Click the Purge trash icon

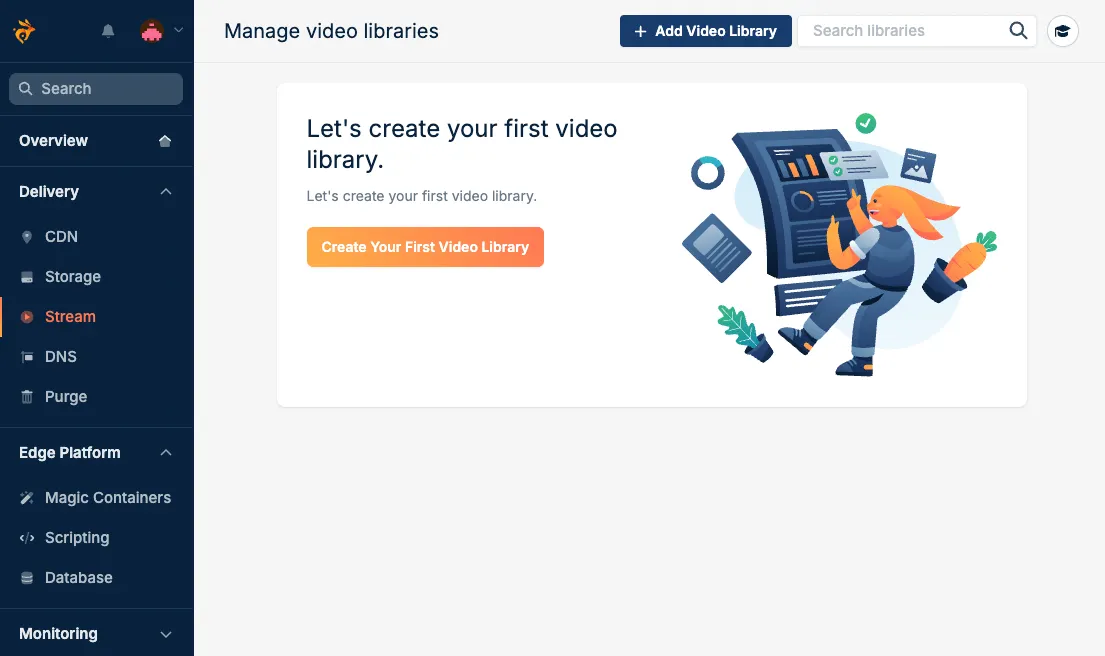(x=27, y=396)
